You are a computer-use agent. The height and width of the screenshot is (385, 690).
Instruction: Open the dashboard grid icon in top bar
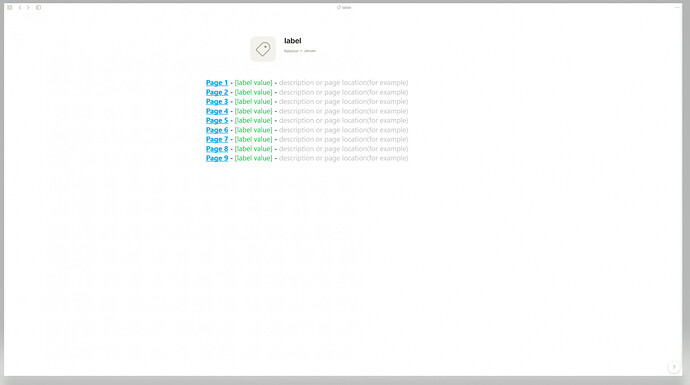coord(10,7)
